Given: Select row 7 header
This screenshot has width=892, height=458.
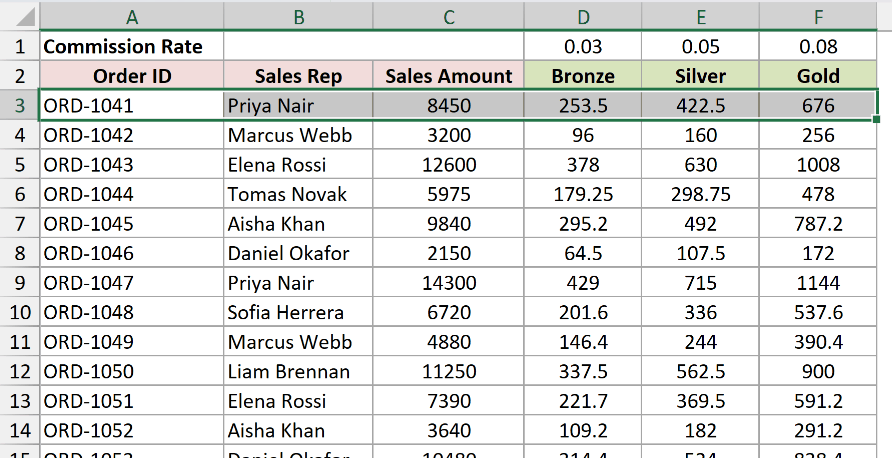Looking at the screenshot, I should pos(20,224).
